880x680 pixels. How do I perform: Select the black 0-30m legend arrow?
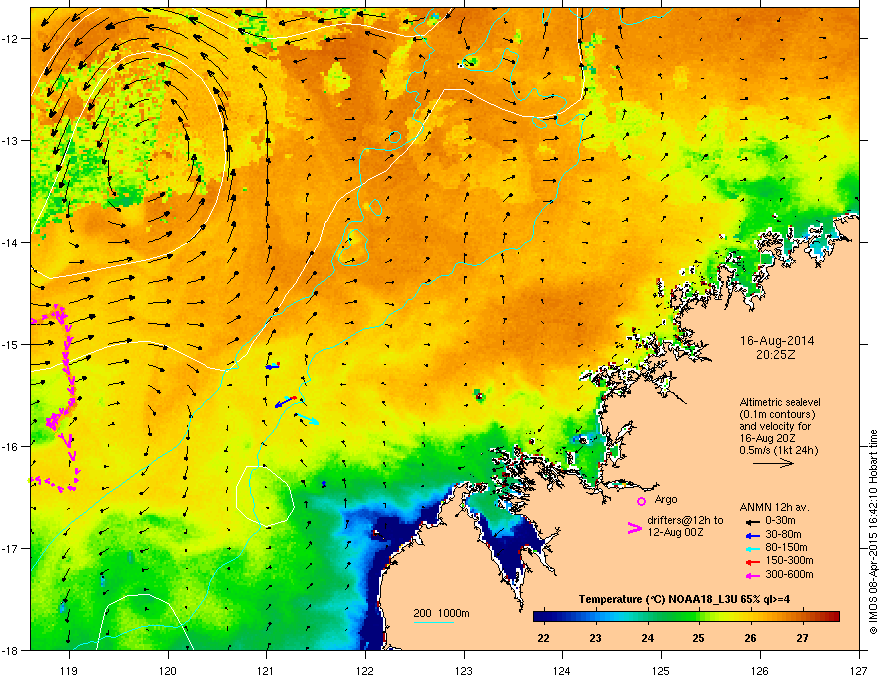[x=752, y=521]
